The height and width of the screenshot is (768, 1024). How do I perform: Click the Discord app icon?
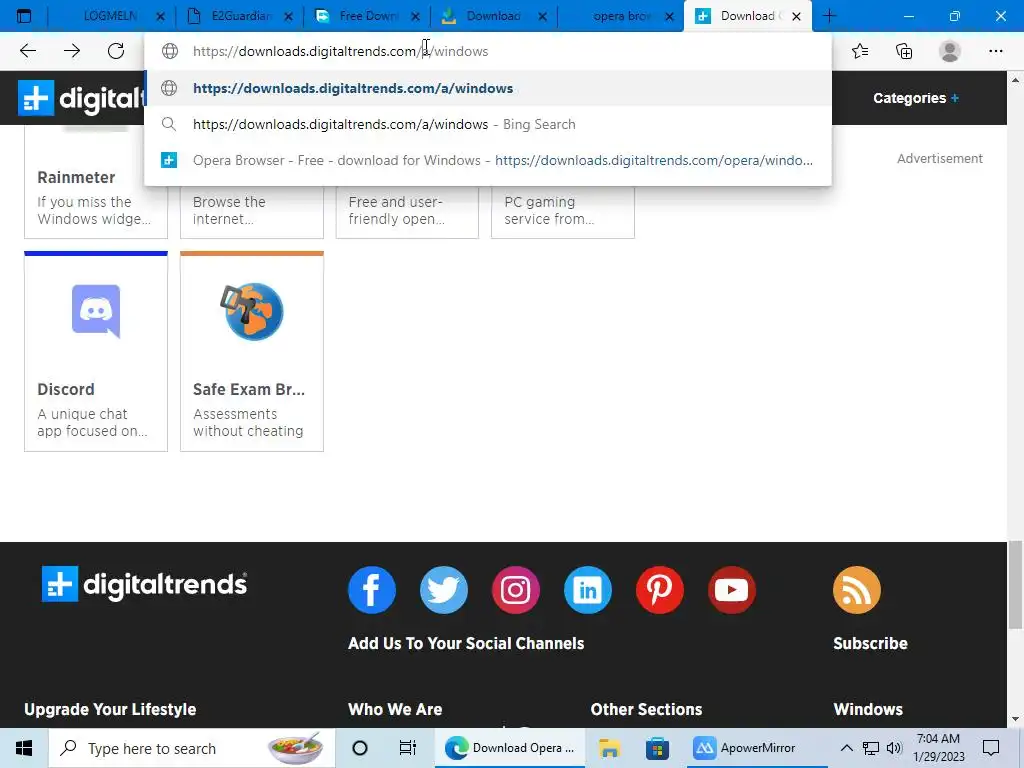[96, 311]
